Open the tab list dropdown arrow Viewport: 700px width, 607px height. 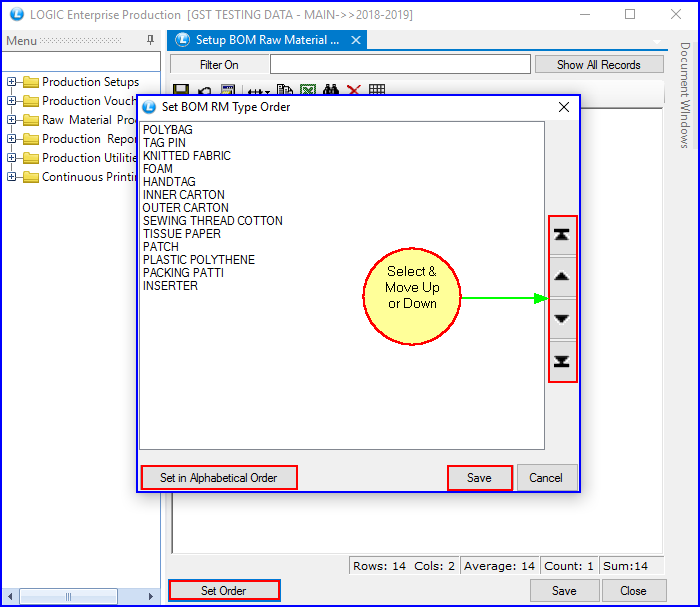(x=657, y=42)
